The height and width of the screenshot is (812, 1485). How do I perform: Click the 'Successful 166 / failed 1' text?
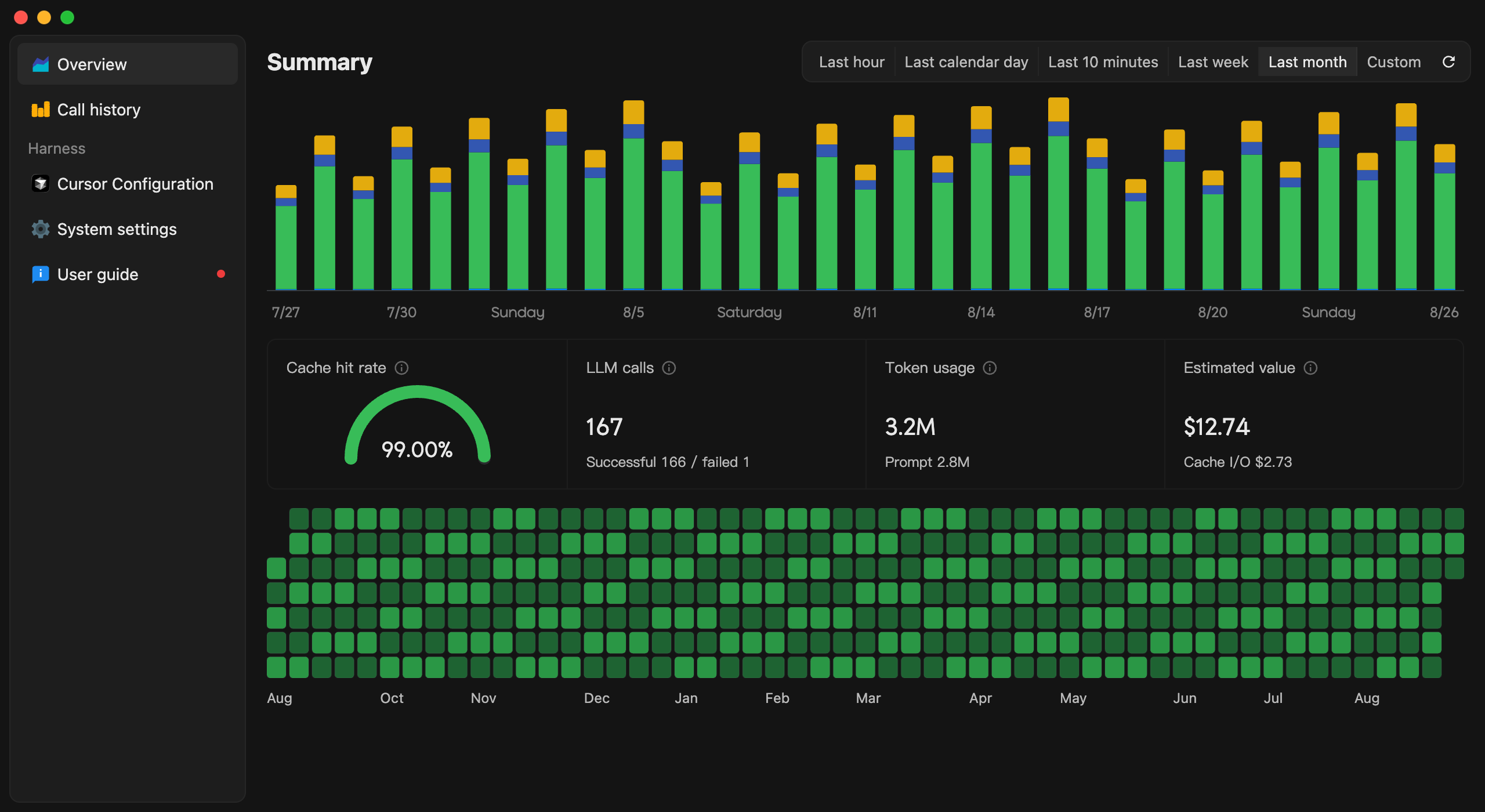point(668,462)
